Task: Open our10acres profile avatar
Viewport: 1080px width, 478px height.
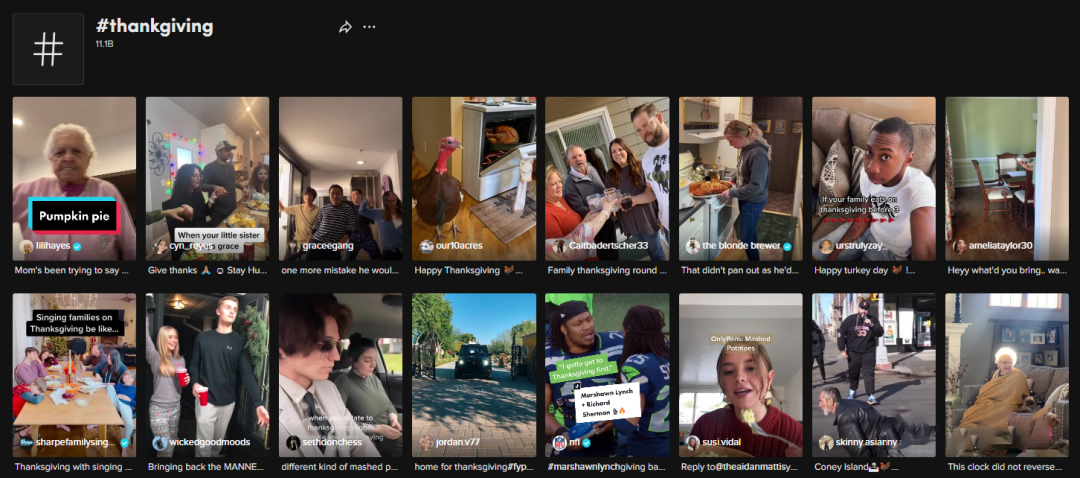Action: 426,247
